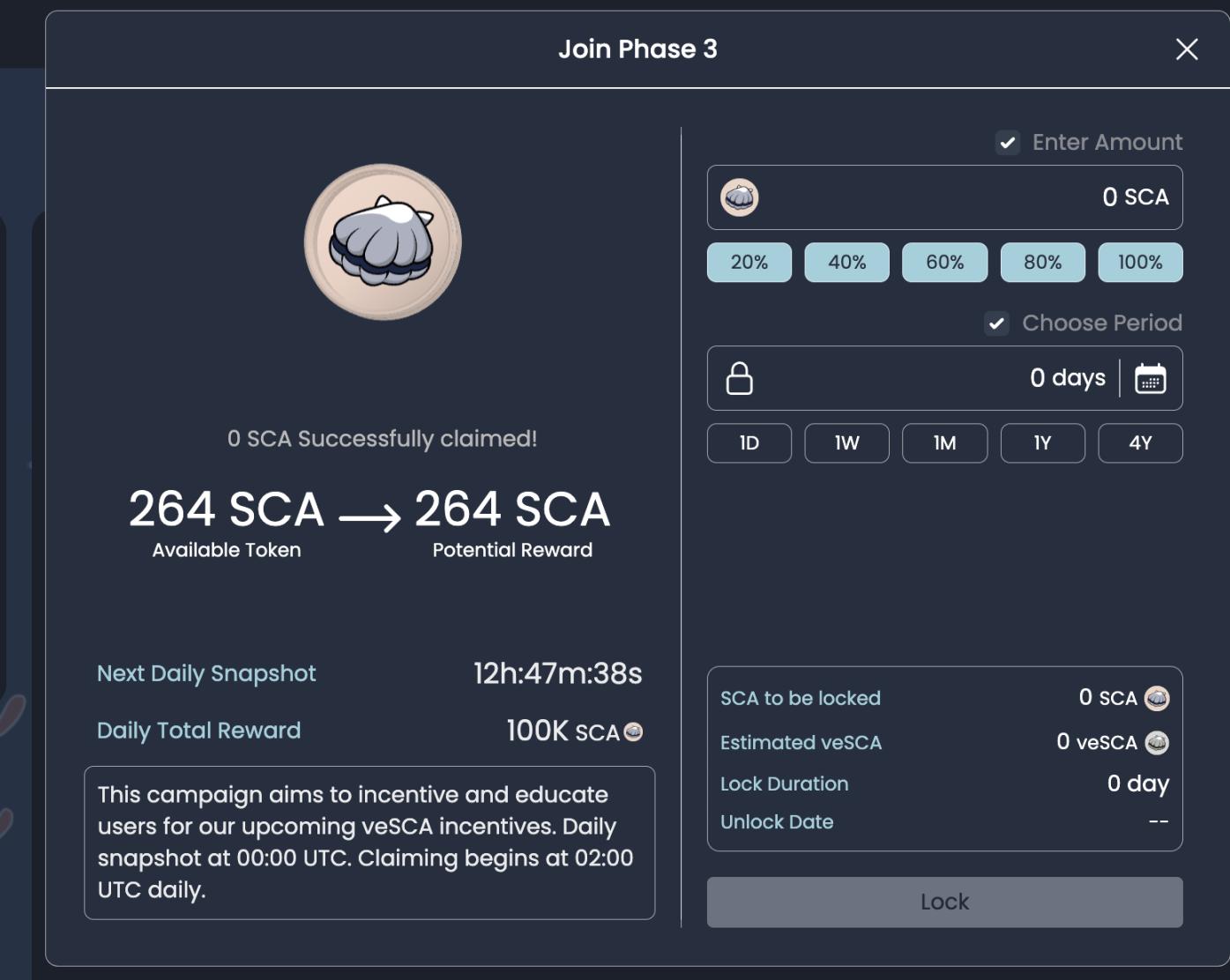Click coin icon beside Daily Total Reward
The height and width of the screenshot is (980, 1230).
(633, 731)
